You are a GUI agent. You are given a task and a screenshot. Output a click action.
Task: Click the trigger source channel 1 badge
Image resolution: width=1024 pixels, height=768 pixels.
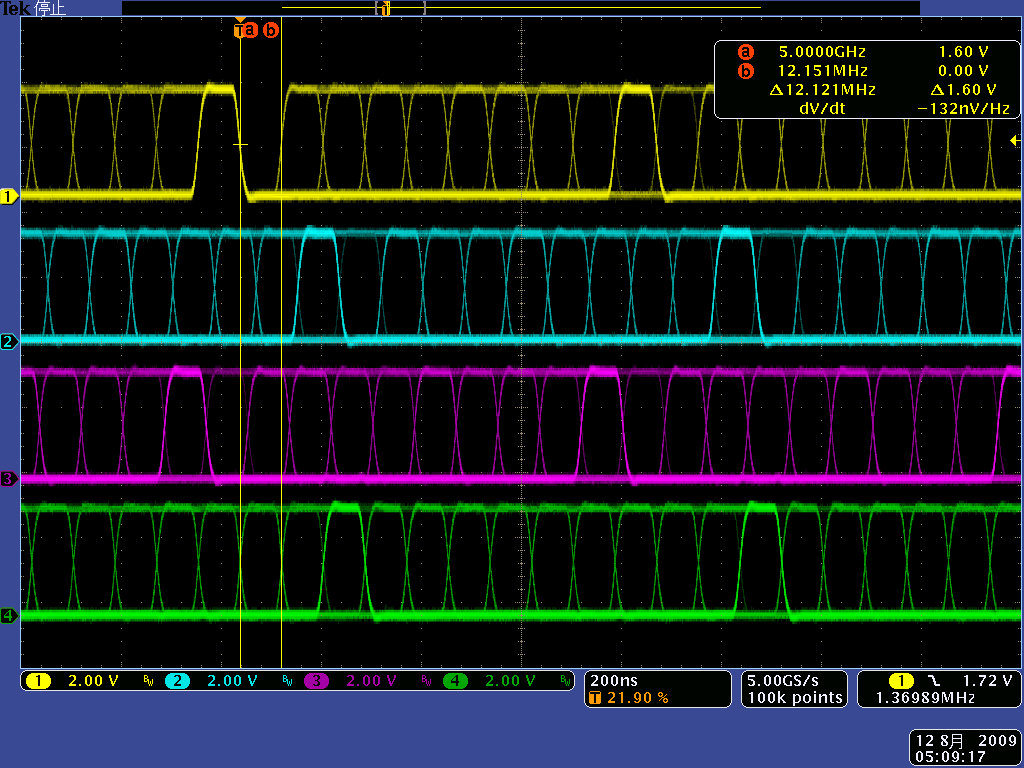coord(901,681)
